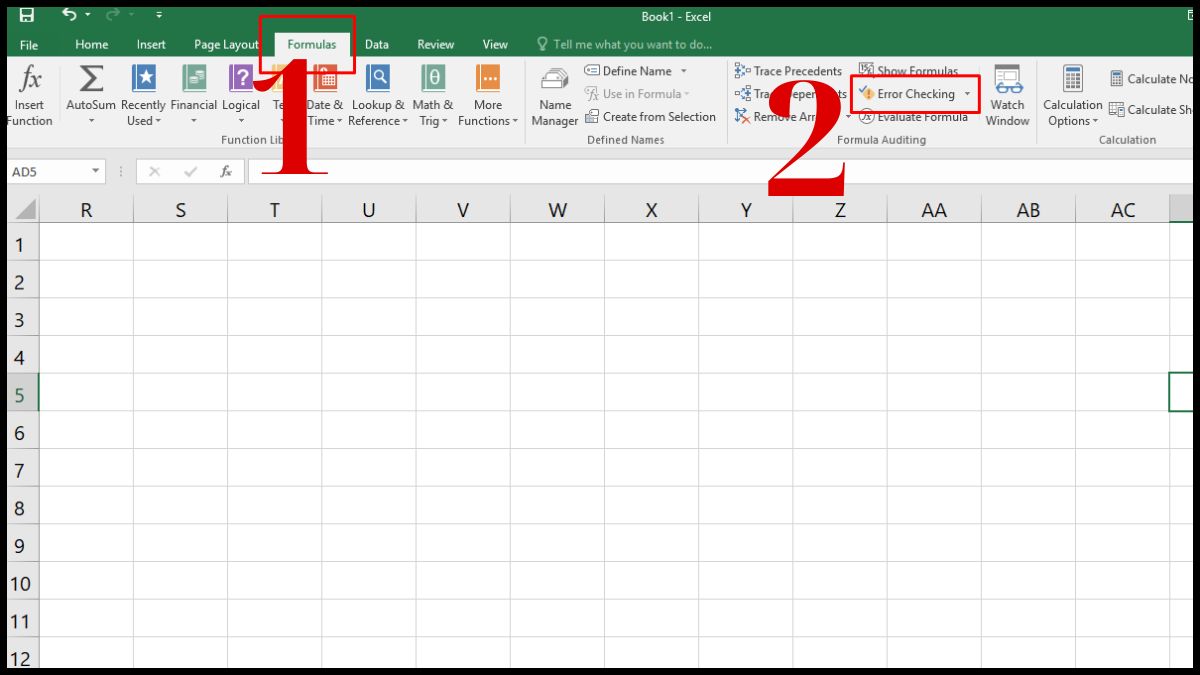Open the Watch Window
Screen dimensions: 1200x675
(1007, 96)
